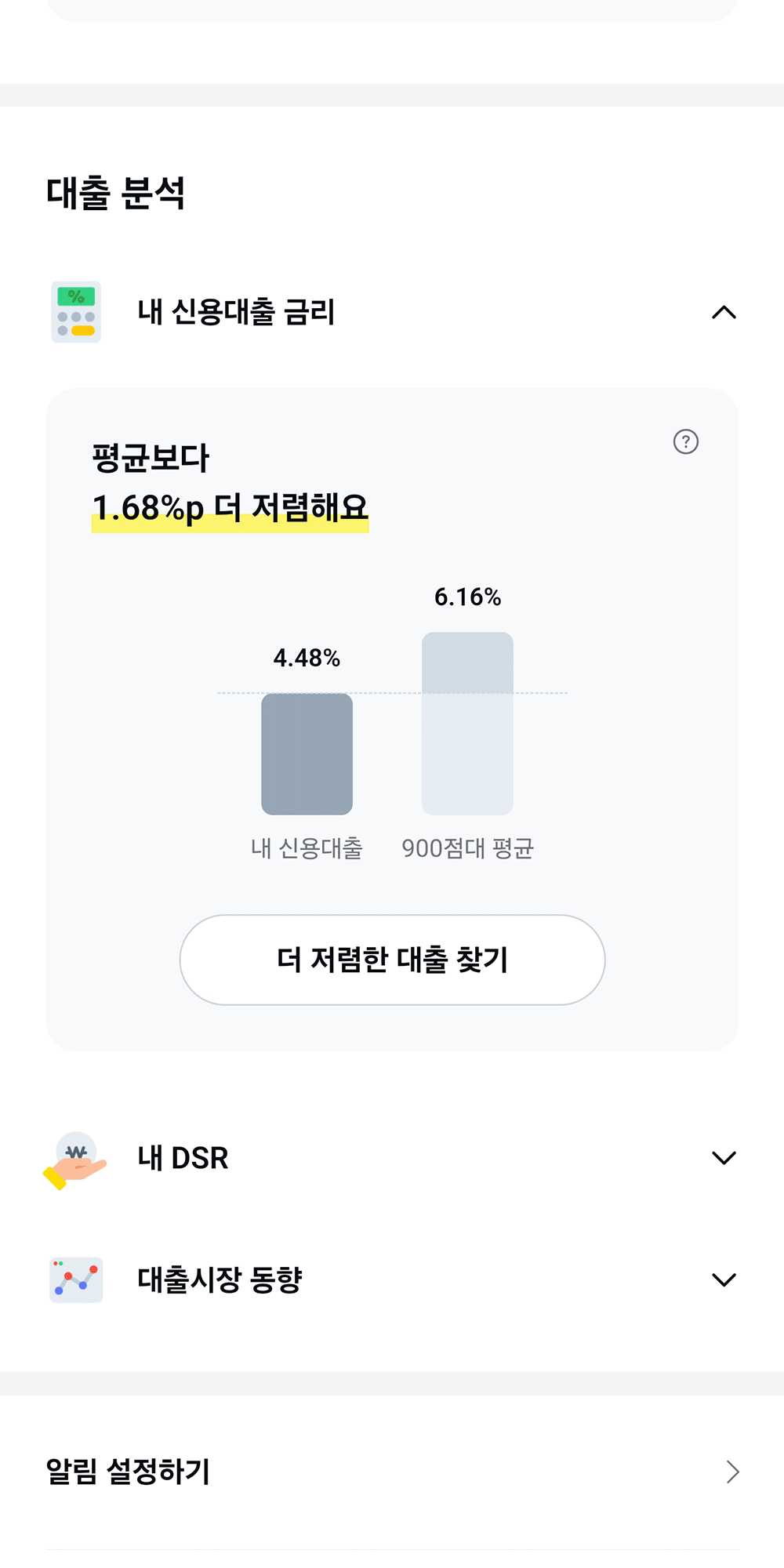This screenshot has width=784, height=1568.
Task: Click the dark 내 신용대출 bar in chart
Action: click(x=307, y=753)
